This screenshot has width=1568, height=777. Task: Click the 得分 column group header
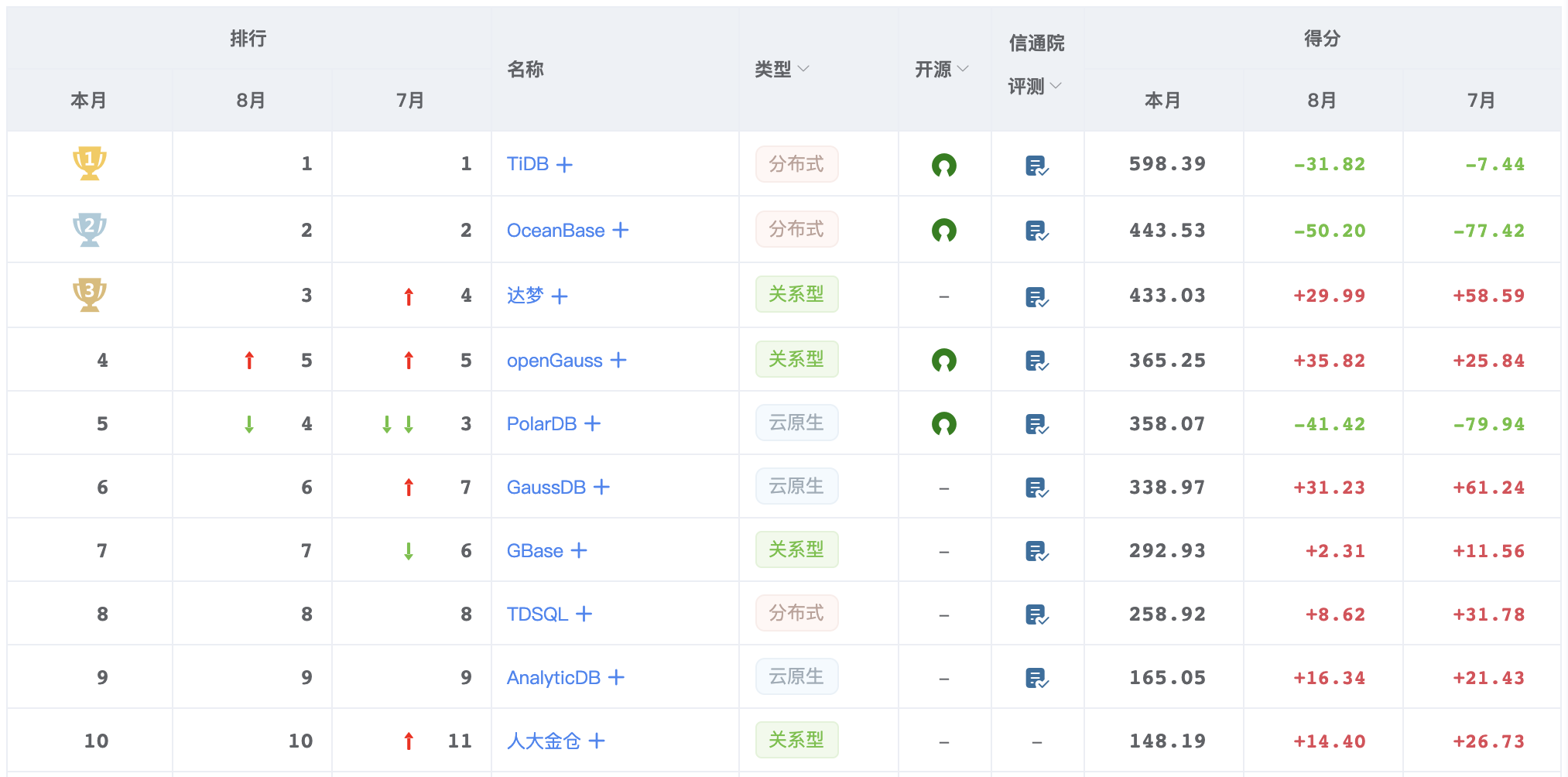point(1322,38)
